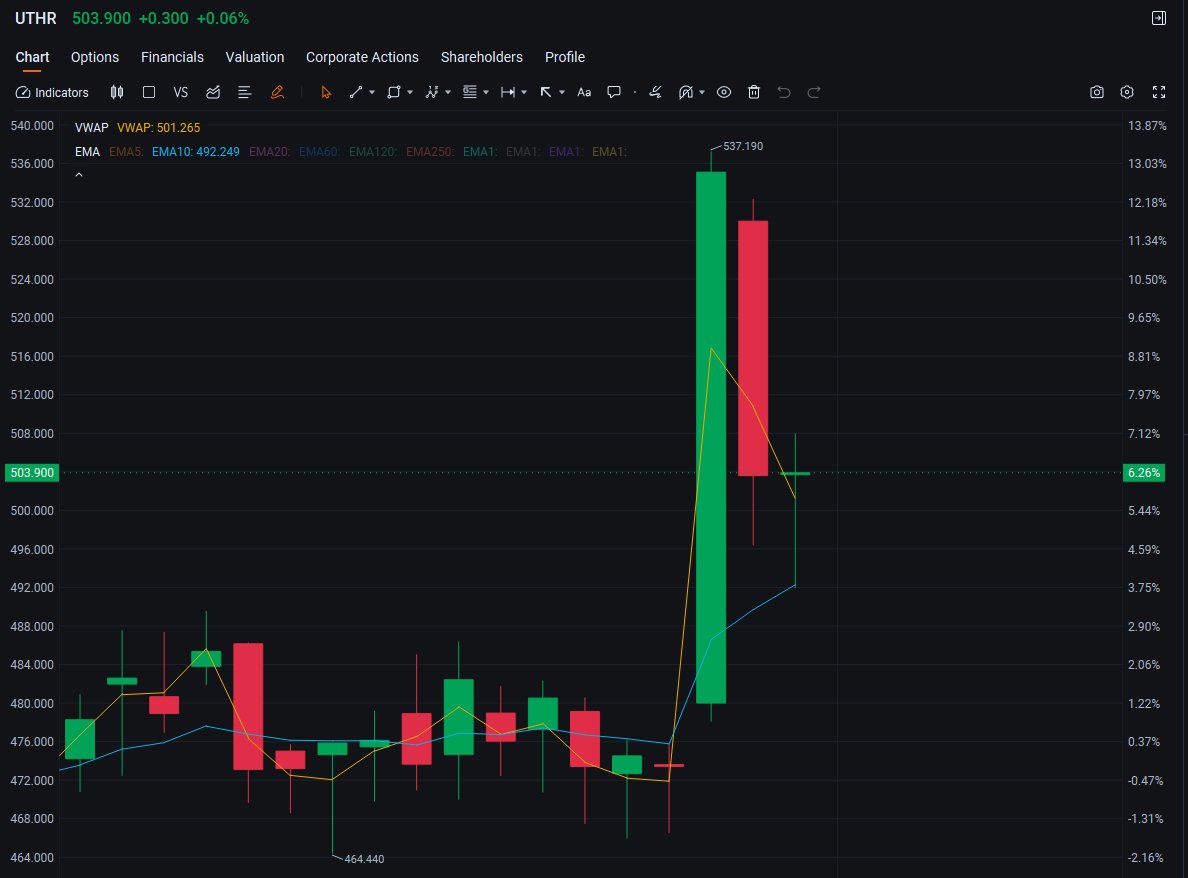
Task: Expand the measure tool dropdown arrow
Action: tap(524, 92)
